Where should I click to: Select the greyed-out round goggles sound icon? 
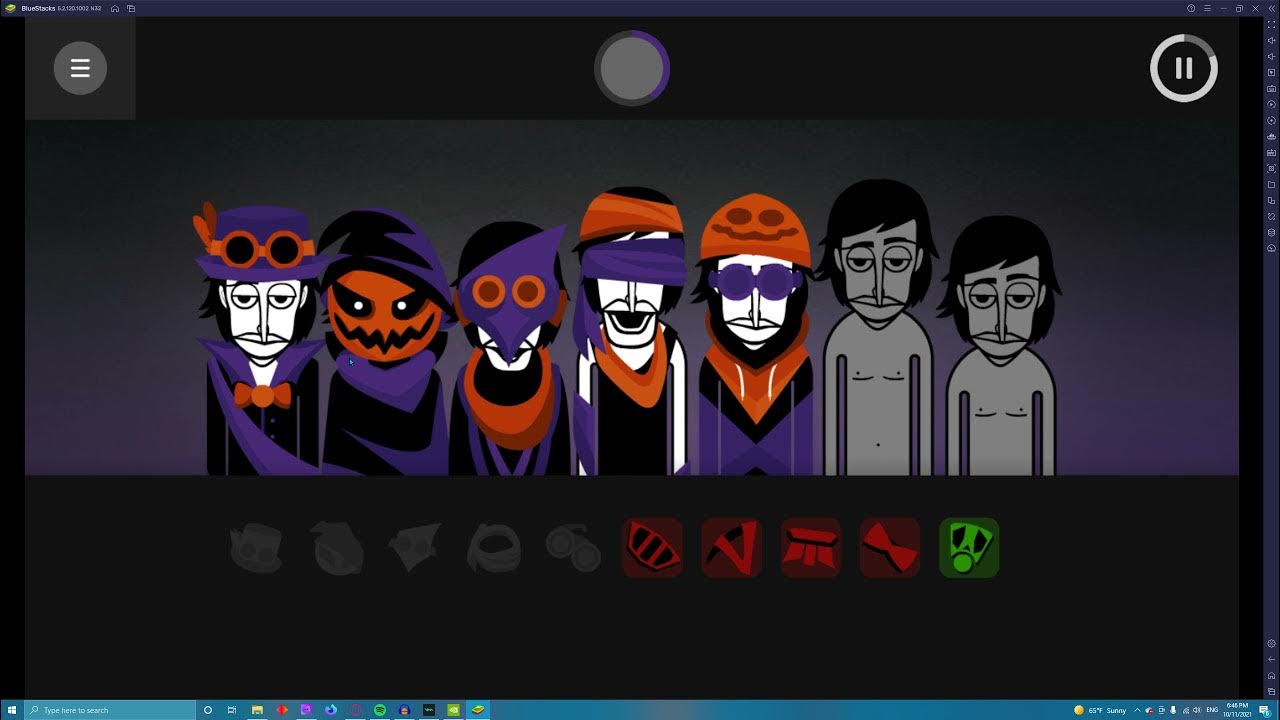tap(573, 548)
